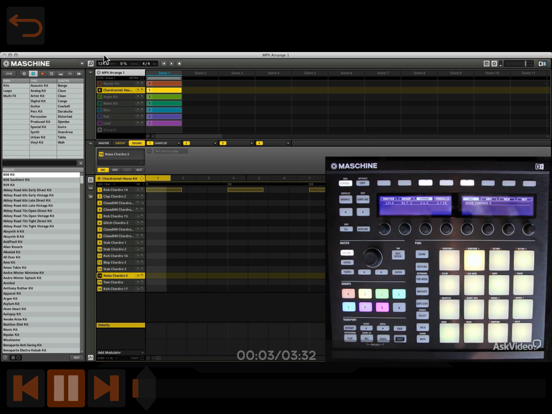
Task: Click the play transport button in header
Action: 171,64
